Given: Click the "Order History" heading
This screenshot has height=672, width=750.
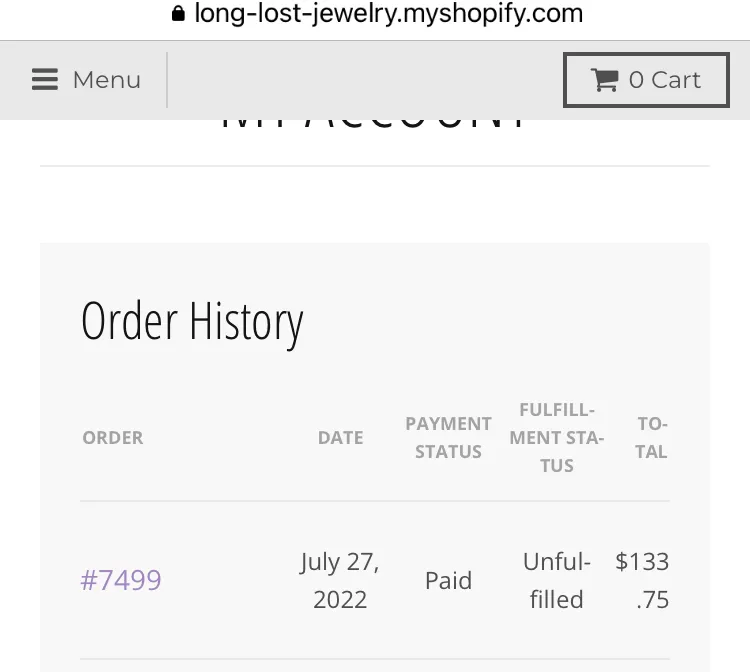Looking at the screenshot, I should point(192,322).
